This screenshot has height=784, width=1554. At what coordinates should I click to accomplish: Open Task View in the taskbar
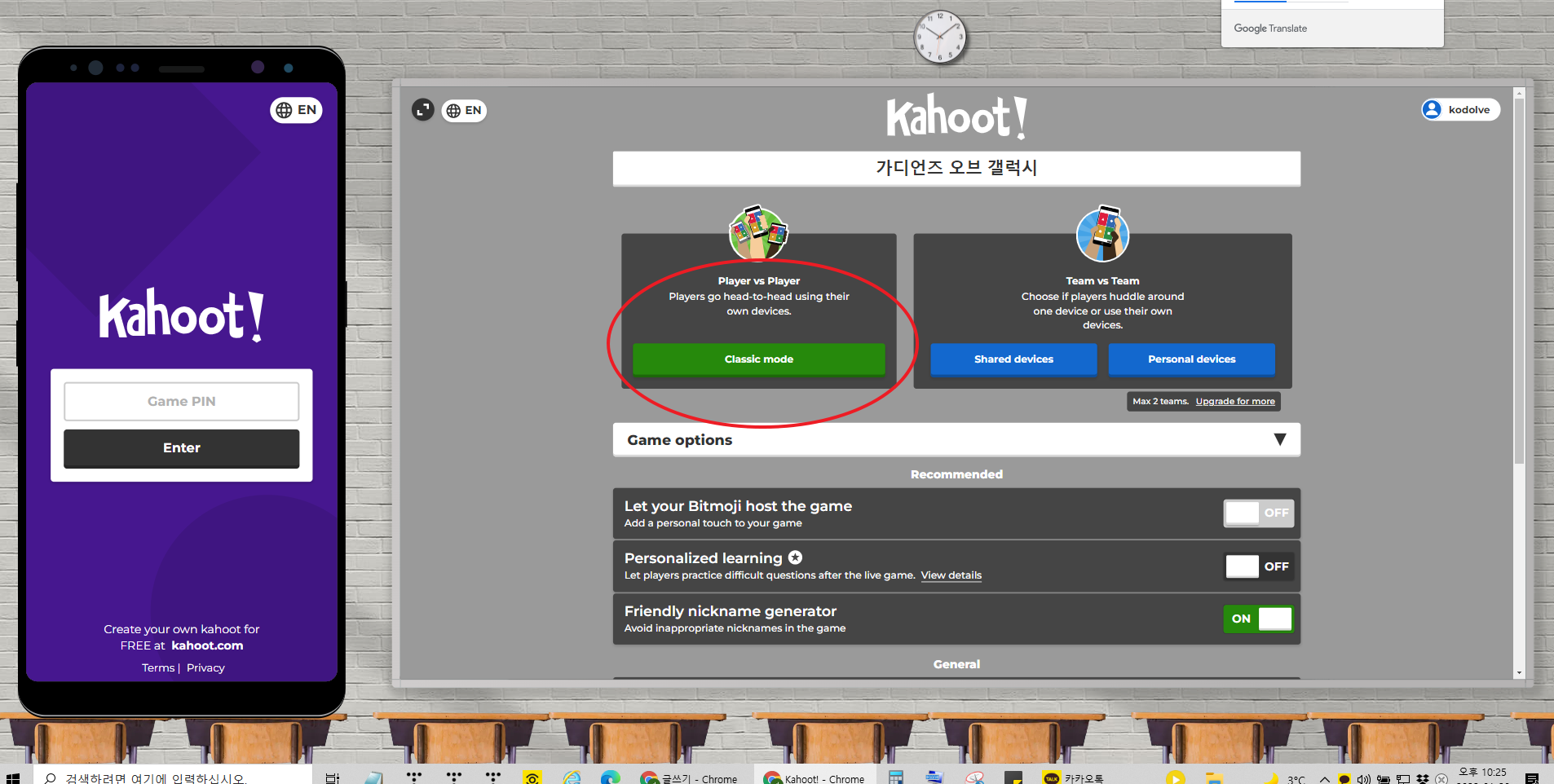(333, 778)
